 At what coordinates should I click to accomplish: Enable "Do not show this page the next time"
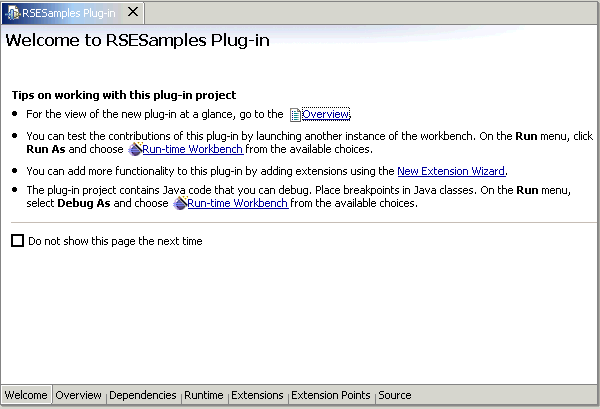click(17, 241)
